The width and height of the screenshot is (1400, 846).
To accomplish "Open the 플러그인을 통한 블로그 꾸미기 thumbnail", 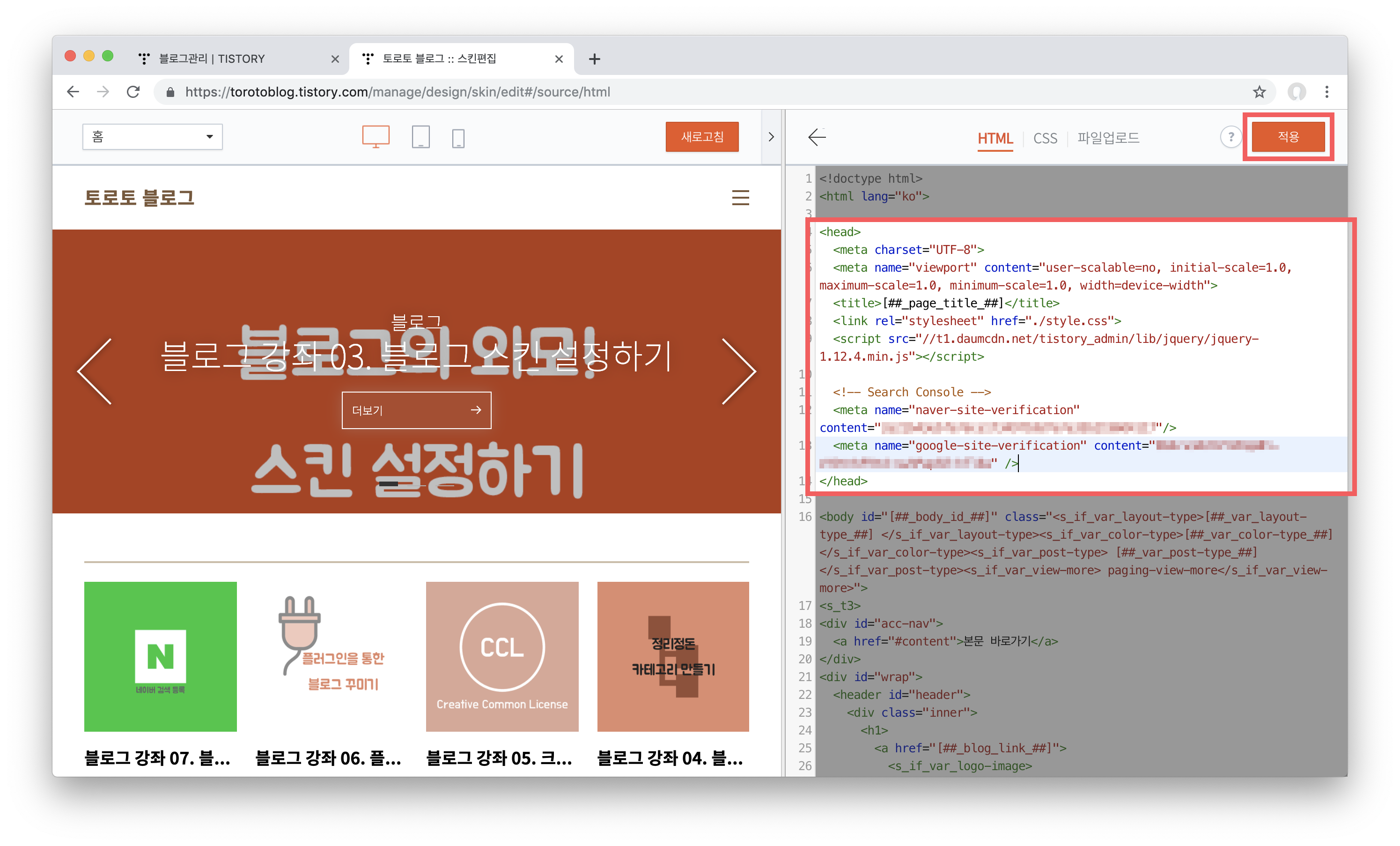I will tap(331, 656).
